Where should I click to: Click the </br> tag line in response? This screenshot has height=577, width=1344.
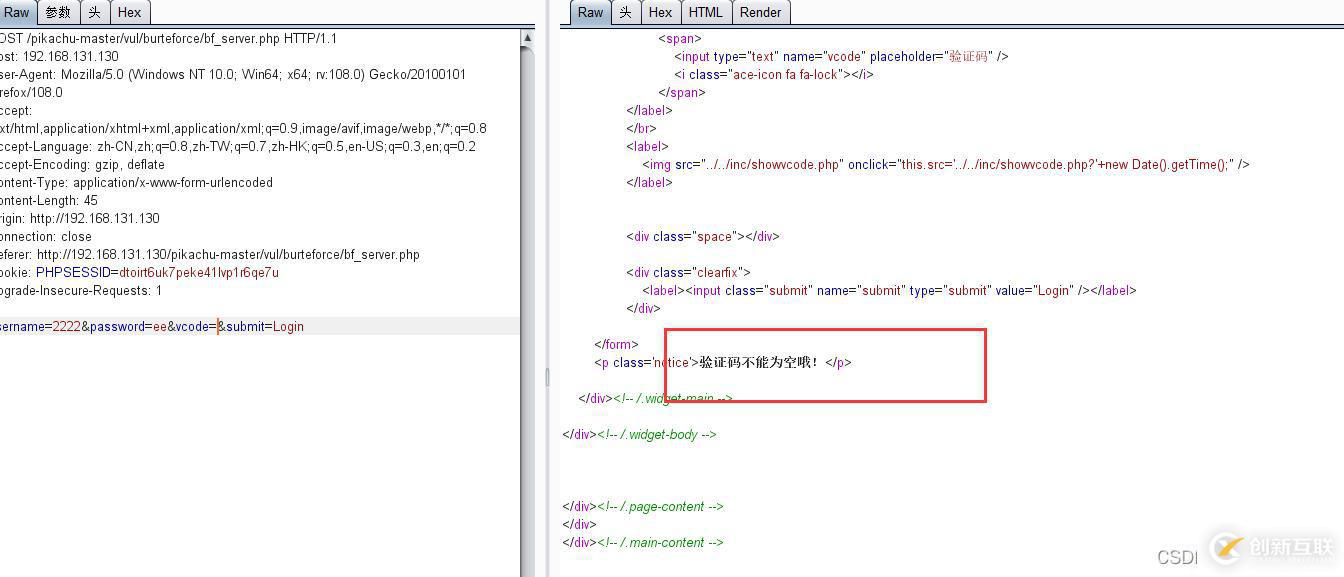pyautogui.click(x=641, y=129)
